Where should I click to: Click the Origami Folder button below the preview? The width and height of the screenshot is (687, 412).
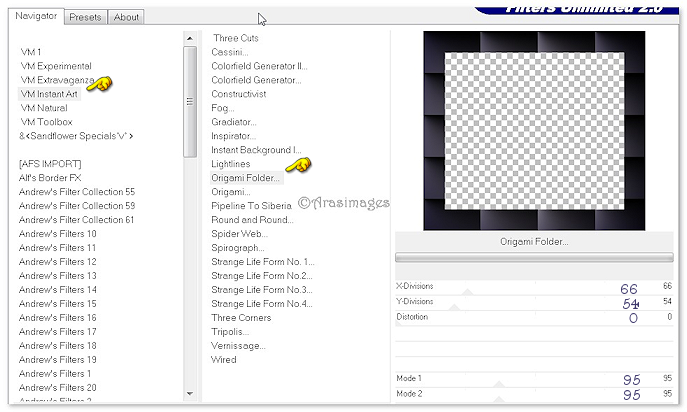coord(534,241)
